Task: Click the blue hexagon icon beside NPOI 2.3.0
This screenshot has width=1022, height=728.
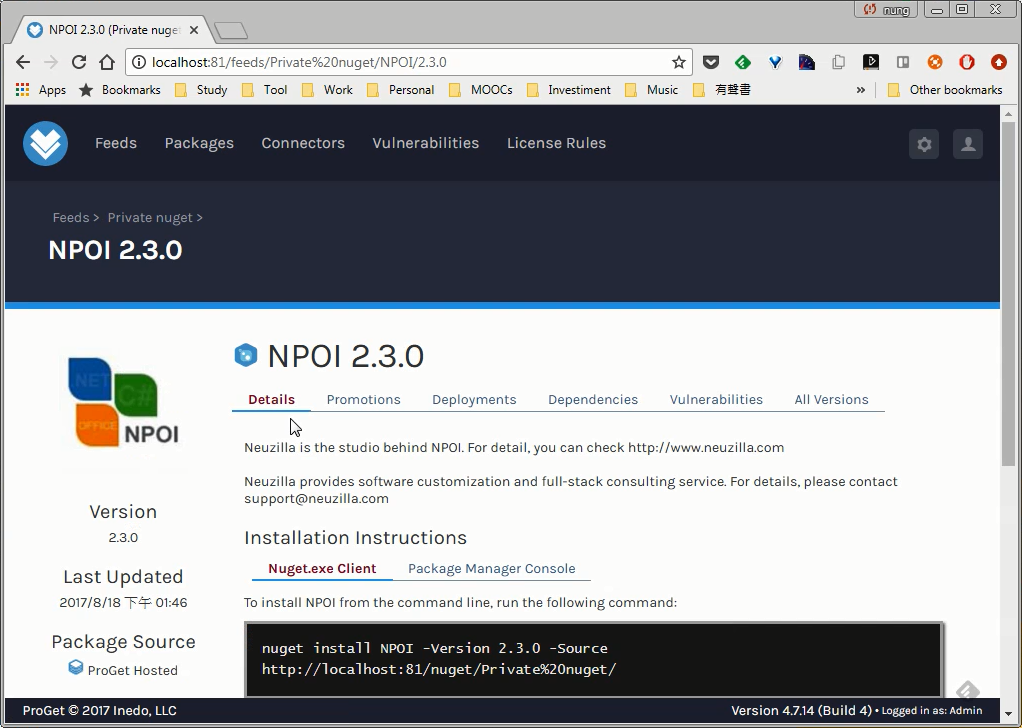Action: click(x=246, y=355)
